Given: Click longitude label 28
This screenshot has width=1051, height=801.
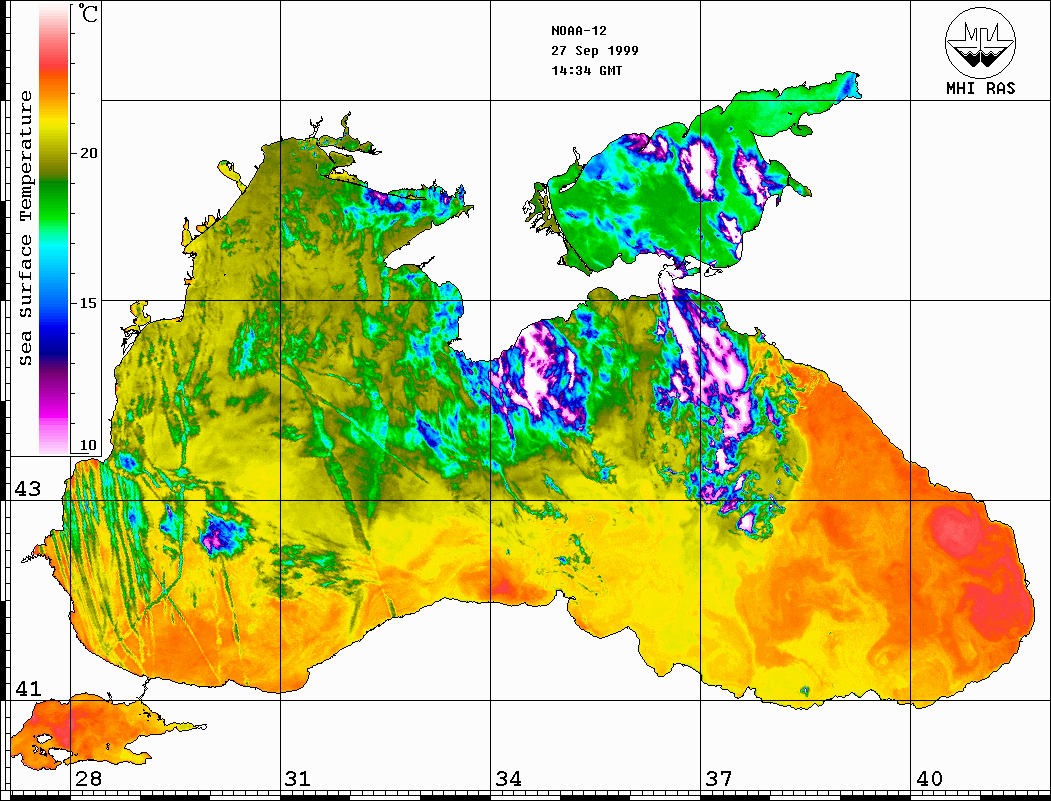Looking at the screenshot, I should 88,779.
